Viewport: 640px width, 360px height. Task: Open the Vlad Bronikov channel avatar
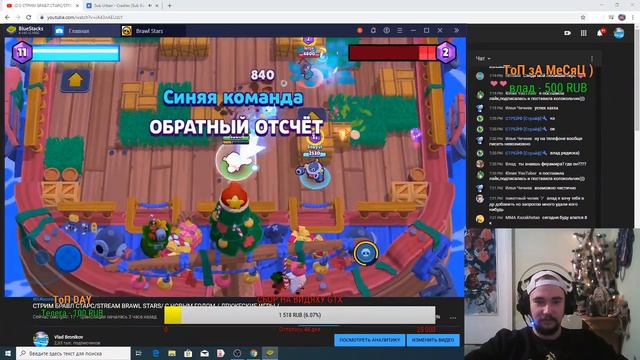(41, 339)
